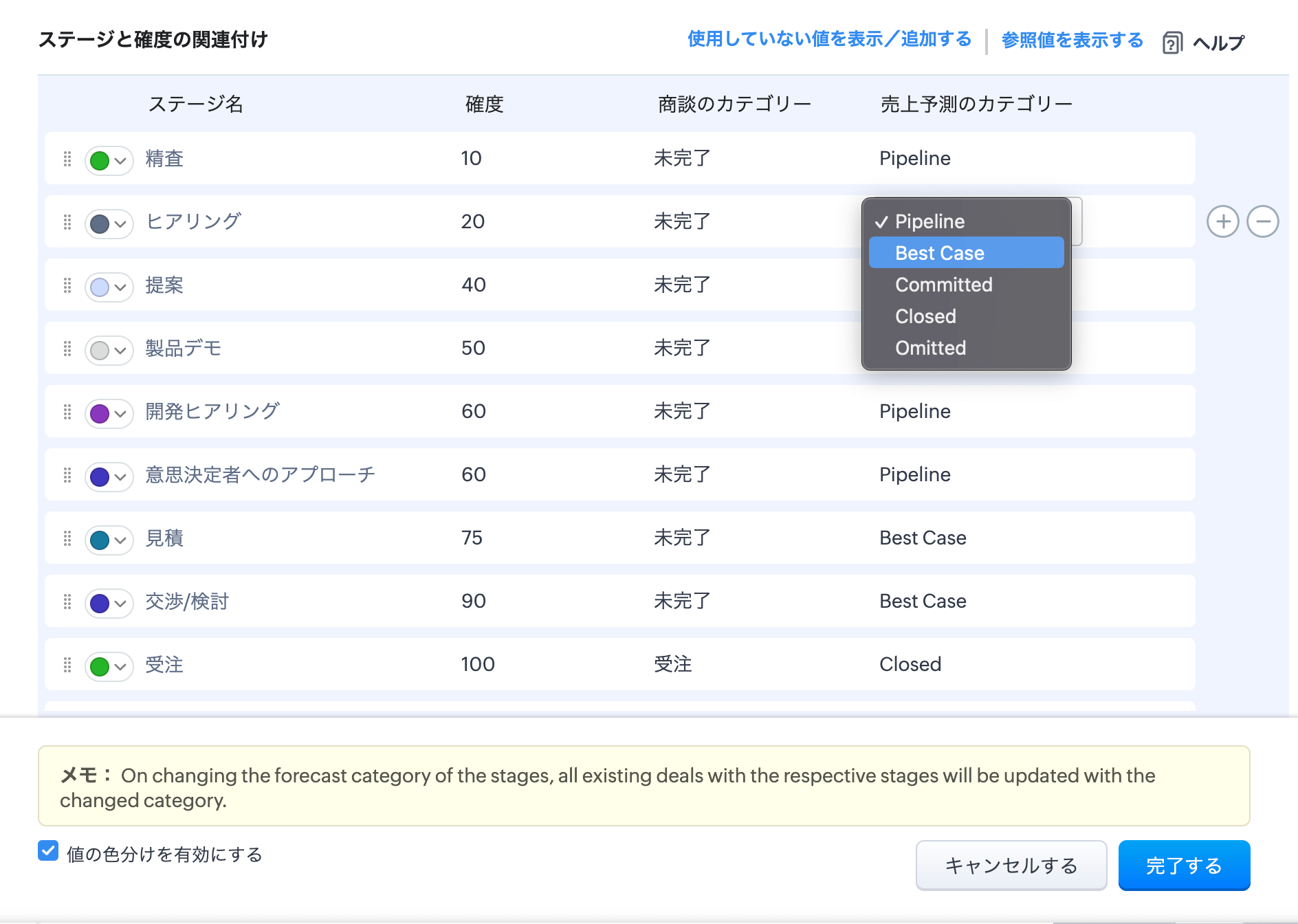1298x924 pixels.
Task: Open the color dropdown for 見積
Action: coord(109,540)
